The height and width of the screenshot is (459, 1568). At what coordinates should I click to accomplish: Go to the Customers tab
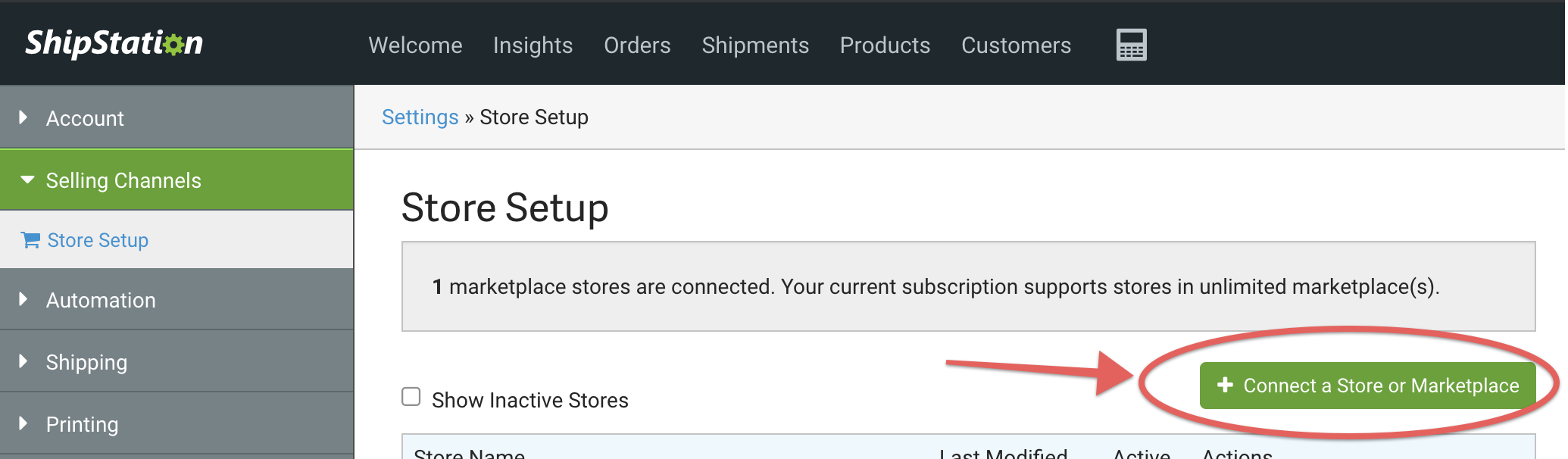(x=1016, y=45)
